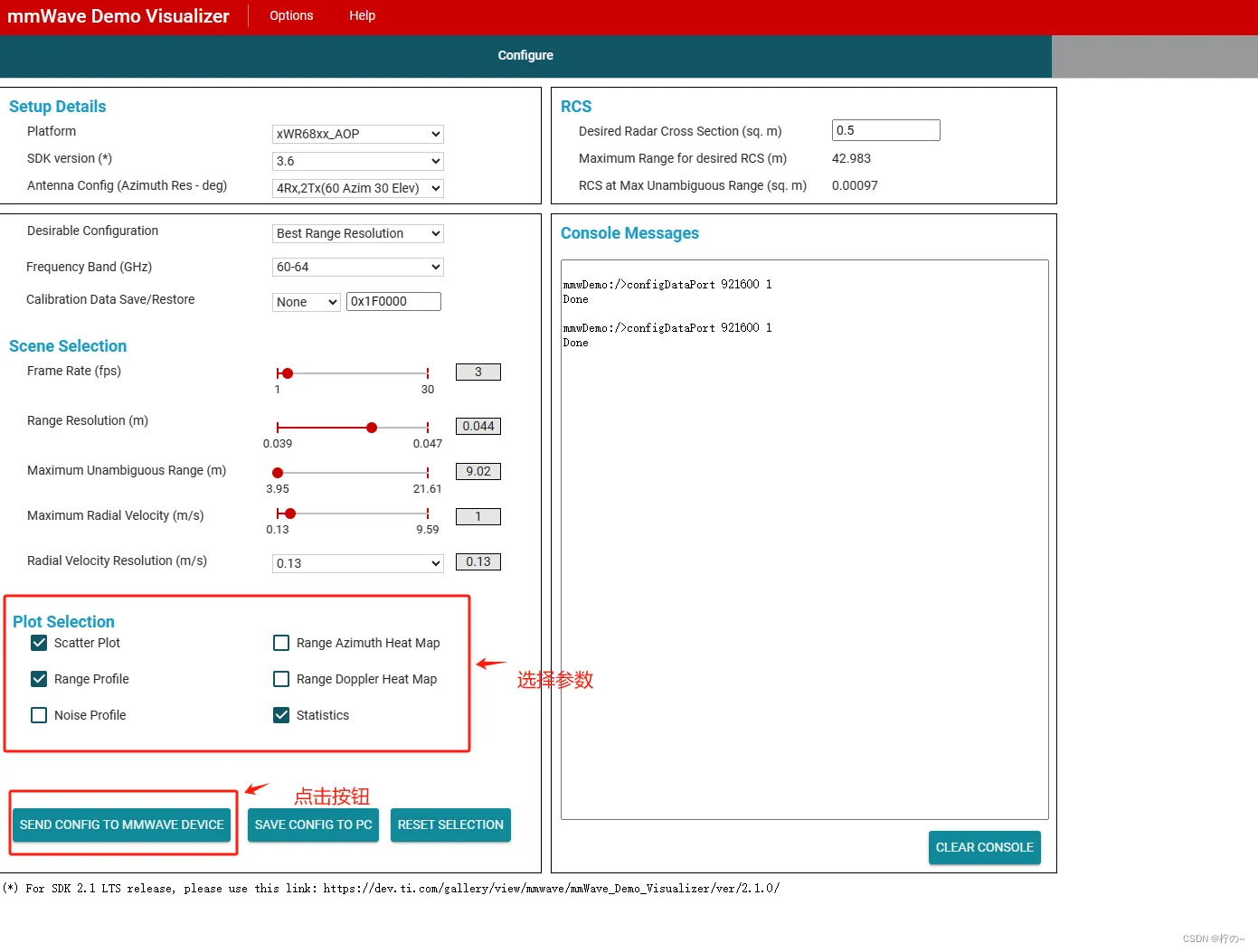Click Save Config to PC button
Viewport: 1258px width, 952px height.
point(313,825)
